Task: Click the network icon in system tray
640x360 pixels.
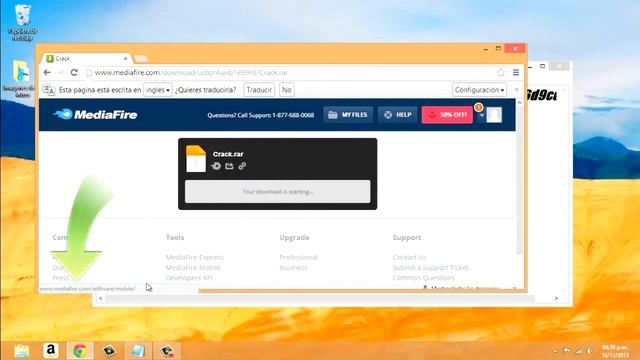Action: [x=578, y=351]
